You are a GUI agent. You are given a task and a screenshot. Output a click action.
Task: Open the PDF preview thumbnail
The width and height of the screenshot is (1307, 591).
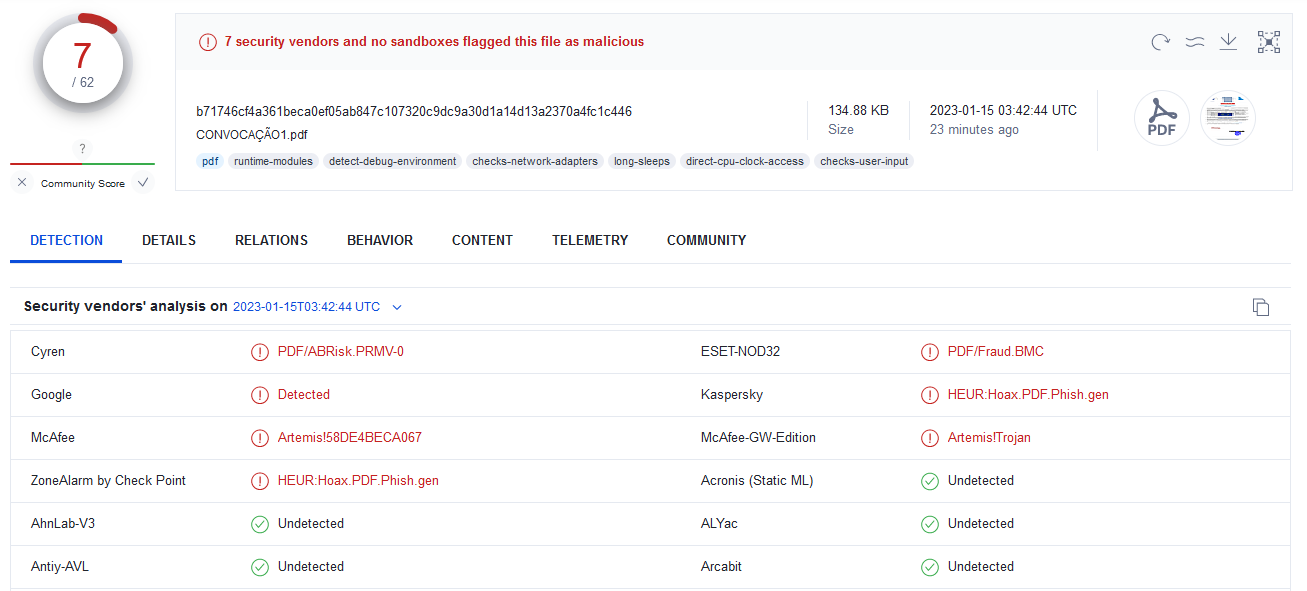pyautogui.click(x=1227, y=118)
